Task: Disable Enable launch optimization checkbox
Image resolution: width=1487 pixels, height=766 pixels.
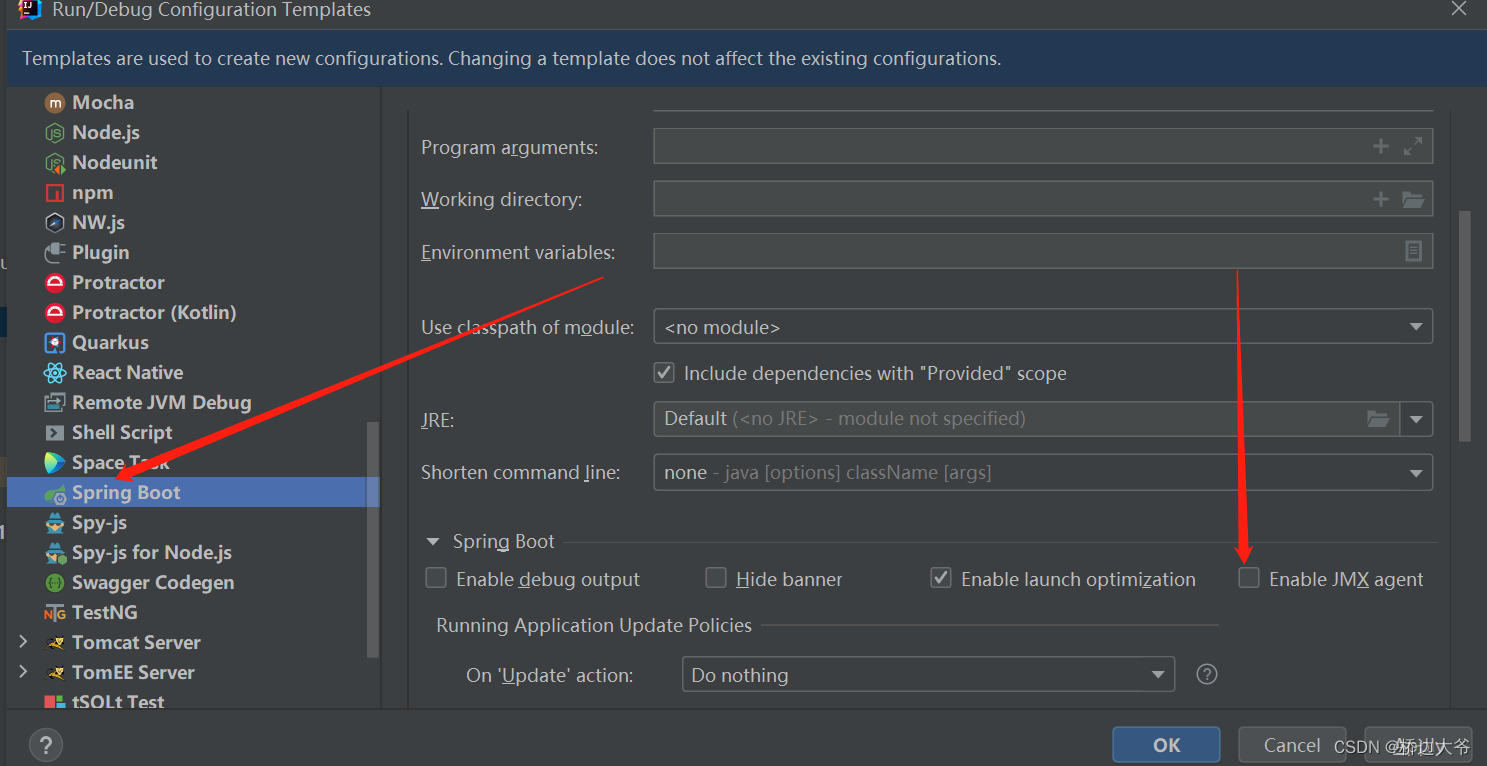Action: [x=941, y=578]
